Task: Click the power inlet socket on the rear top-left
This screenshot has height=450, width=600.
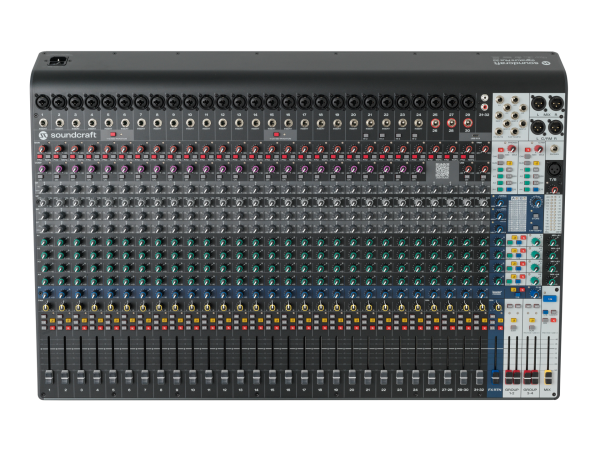Action: 59,61
